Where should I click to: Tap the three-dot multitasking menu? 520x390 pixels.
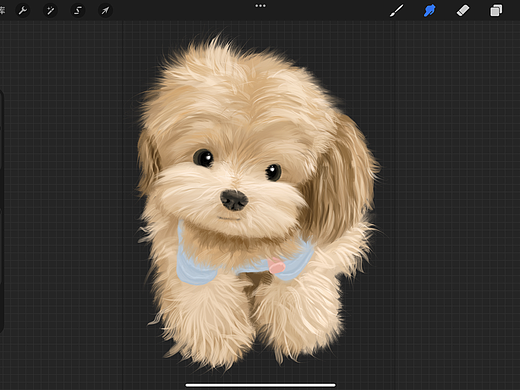[260, 6]
